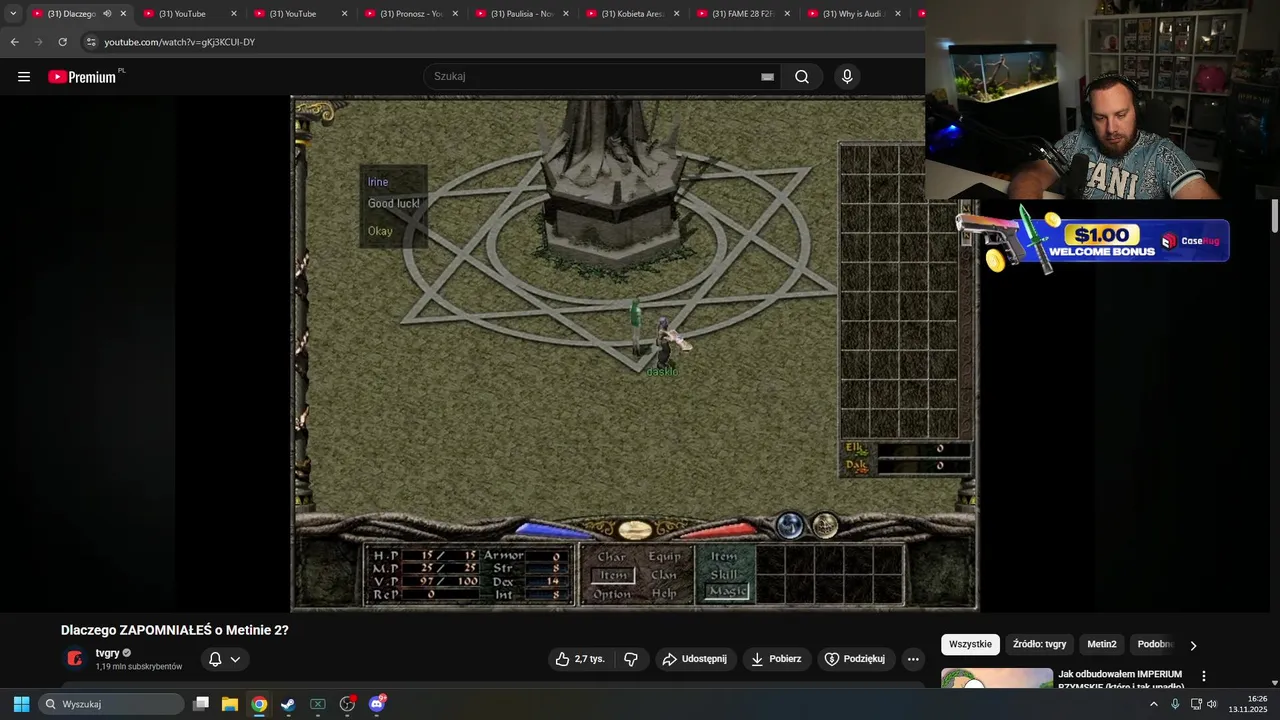The image size is (1280, 720).
Task: Select the Wszystkie filter chip
Action: [x=970, y=644]
